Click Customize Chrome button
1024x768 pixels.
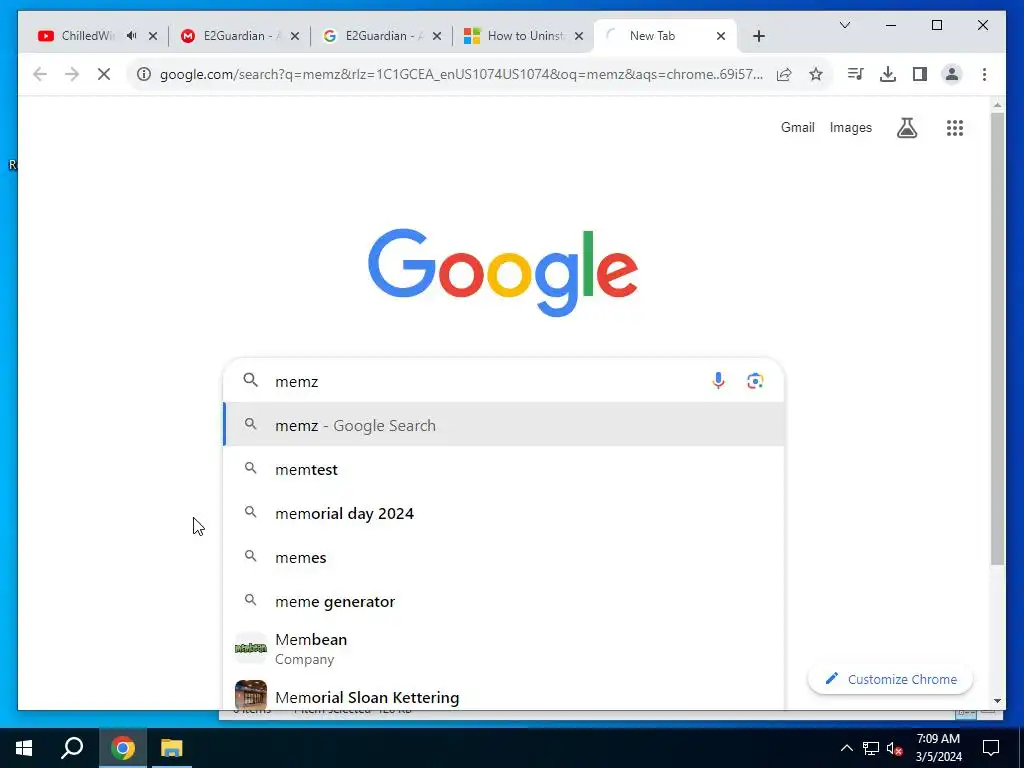pos(890,679)
